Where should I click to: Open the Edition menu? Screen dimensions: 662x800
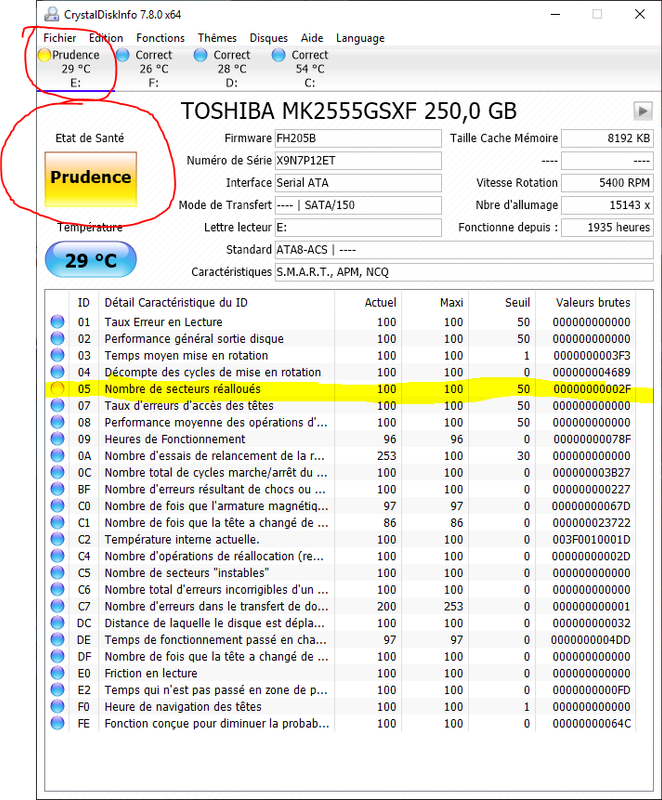[x=106, y=38]
